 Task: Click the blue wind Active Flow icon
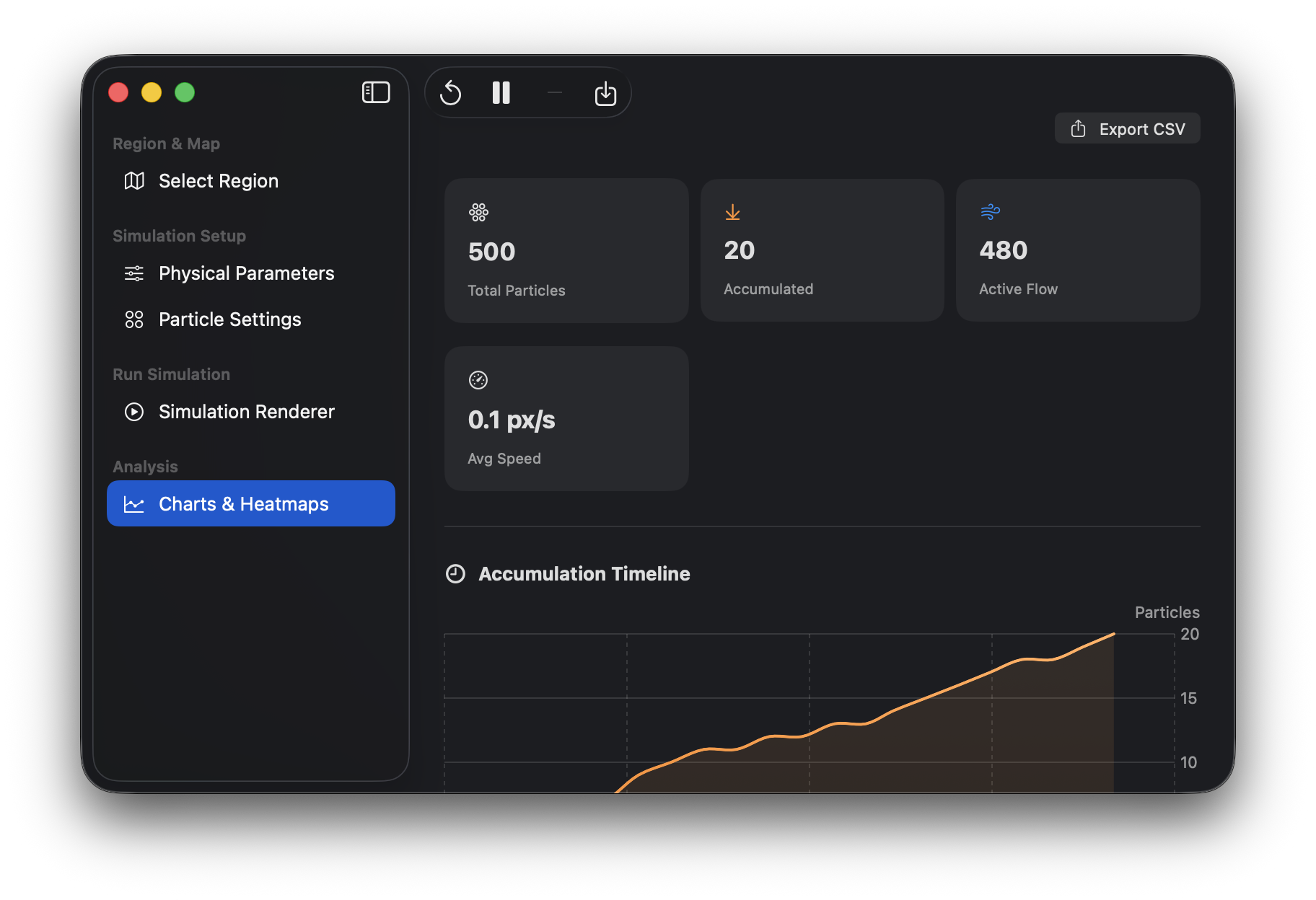(990, 212)
